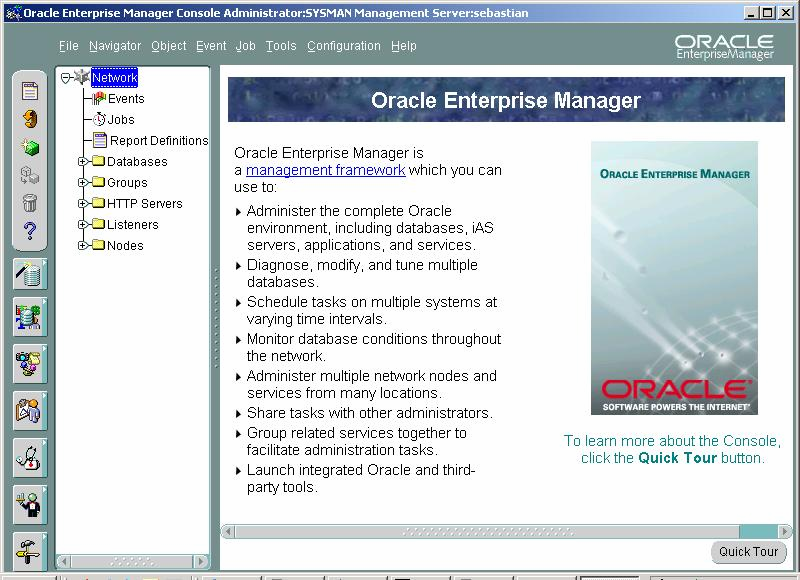Select the Databases tree label

point(137,161)
